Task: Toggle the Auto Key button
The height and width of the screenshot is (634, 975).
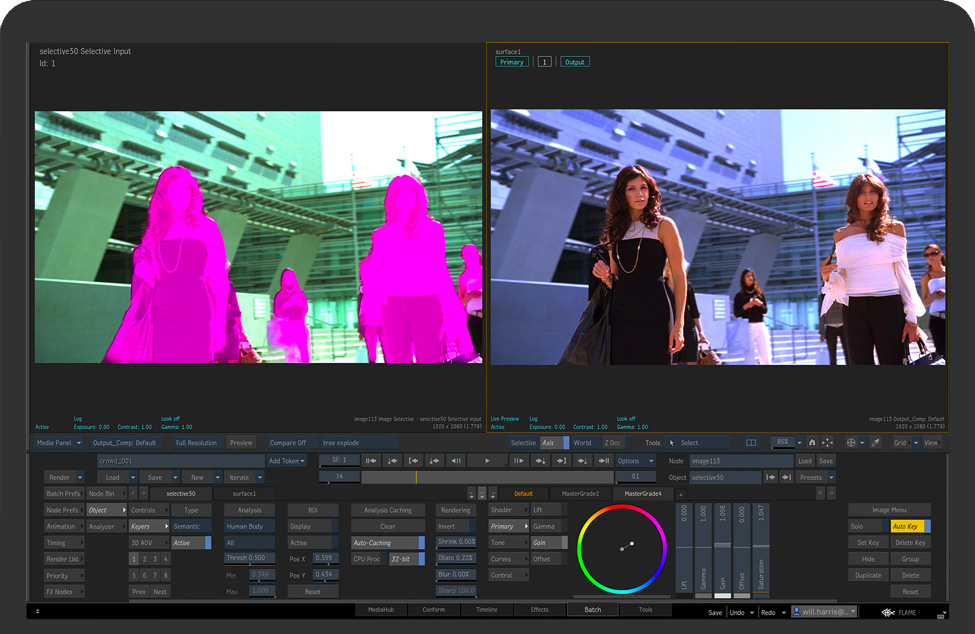Action: pyautogui.click(x=909, y=526)
